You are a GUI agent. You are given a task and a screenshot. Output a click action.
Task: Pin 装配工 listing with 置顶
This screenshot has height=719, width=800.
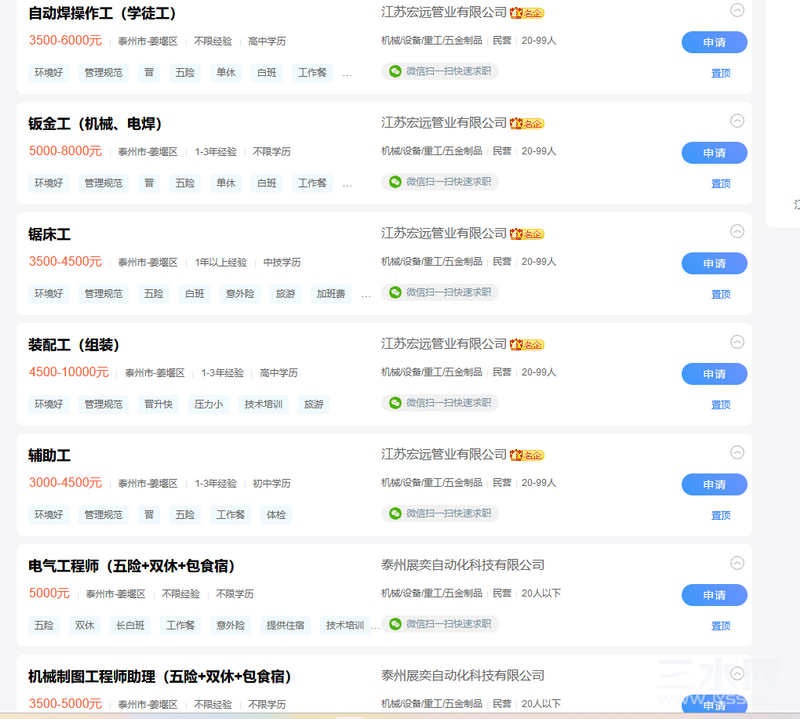click(721, 405)
